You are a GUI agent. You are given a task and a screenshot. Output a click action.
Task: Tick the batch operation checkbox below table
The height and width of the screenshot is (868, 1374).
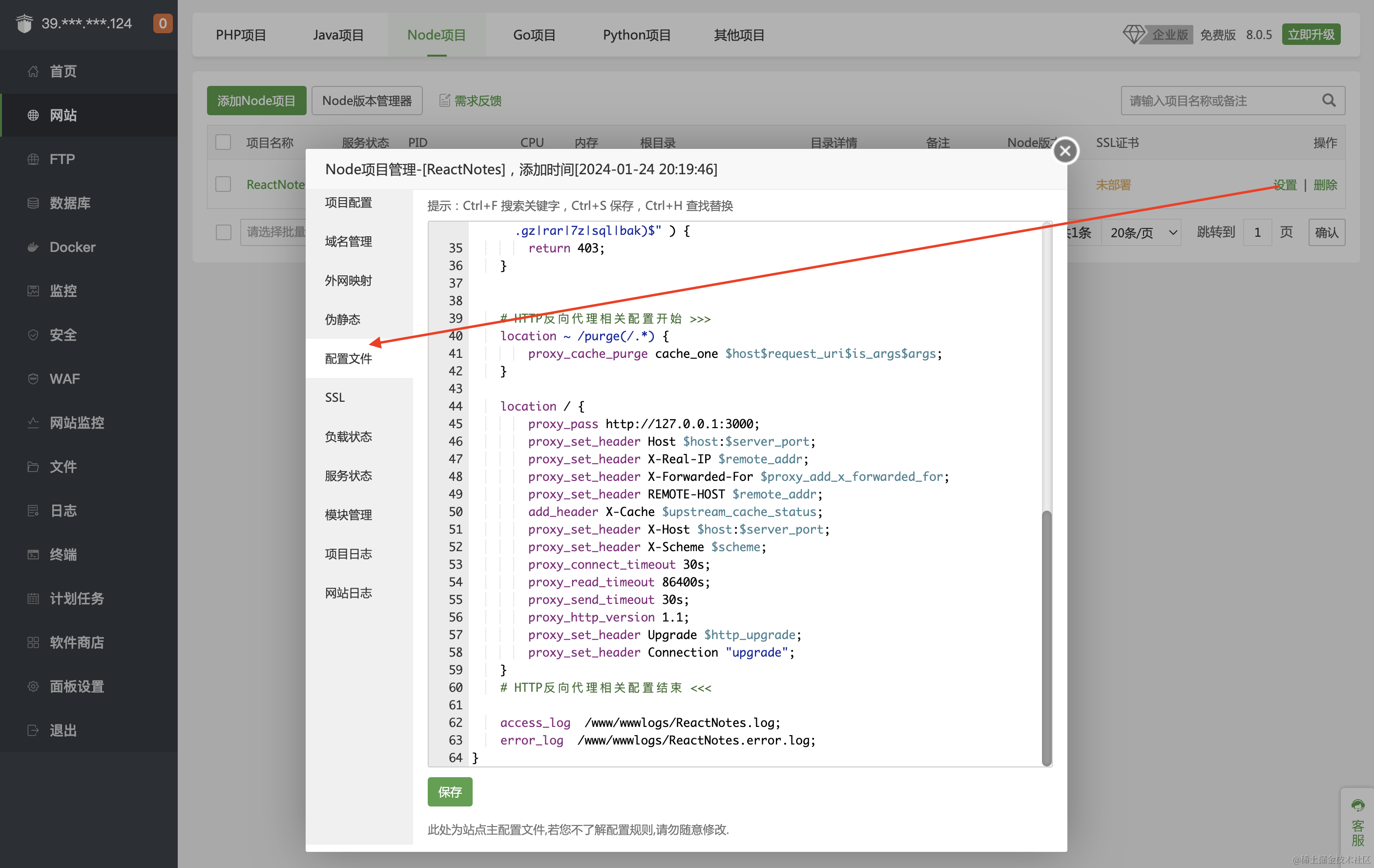tap(223, 232)
